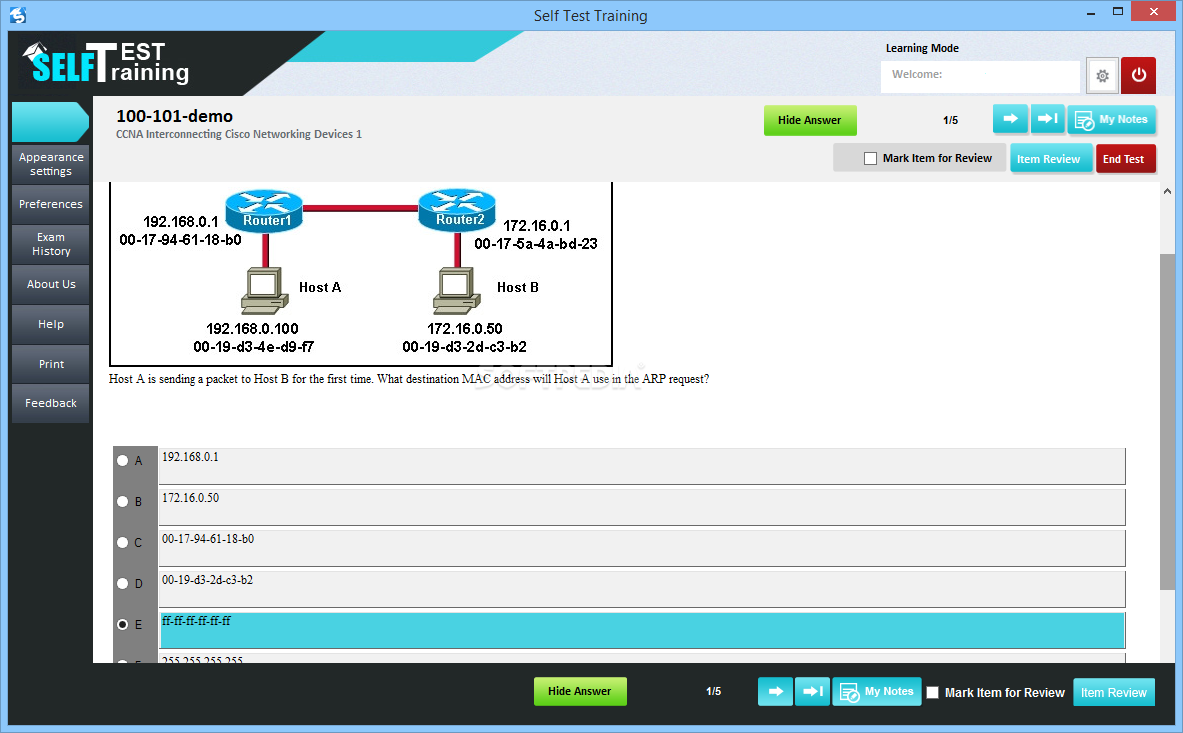
Task: Click the vertical scrollbar thumb
Action: pyautogui.click(x=1167, y=422)
